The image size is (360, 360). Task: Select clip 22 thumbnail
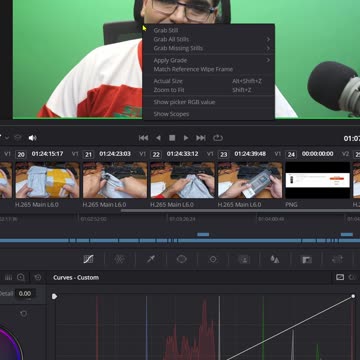183,180
